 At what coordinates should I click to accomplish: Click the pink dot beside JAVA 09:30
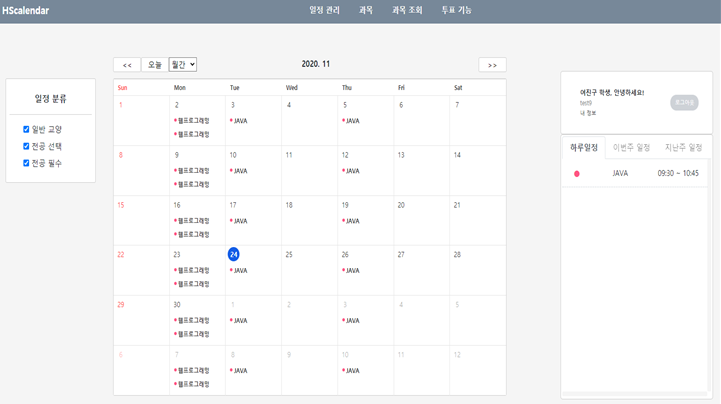577,174
